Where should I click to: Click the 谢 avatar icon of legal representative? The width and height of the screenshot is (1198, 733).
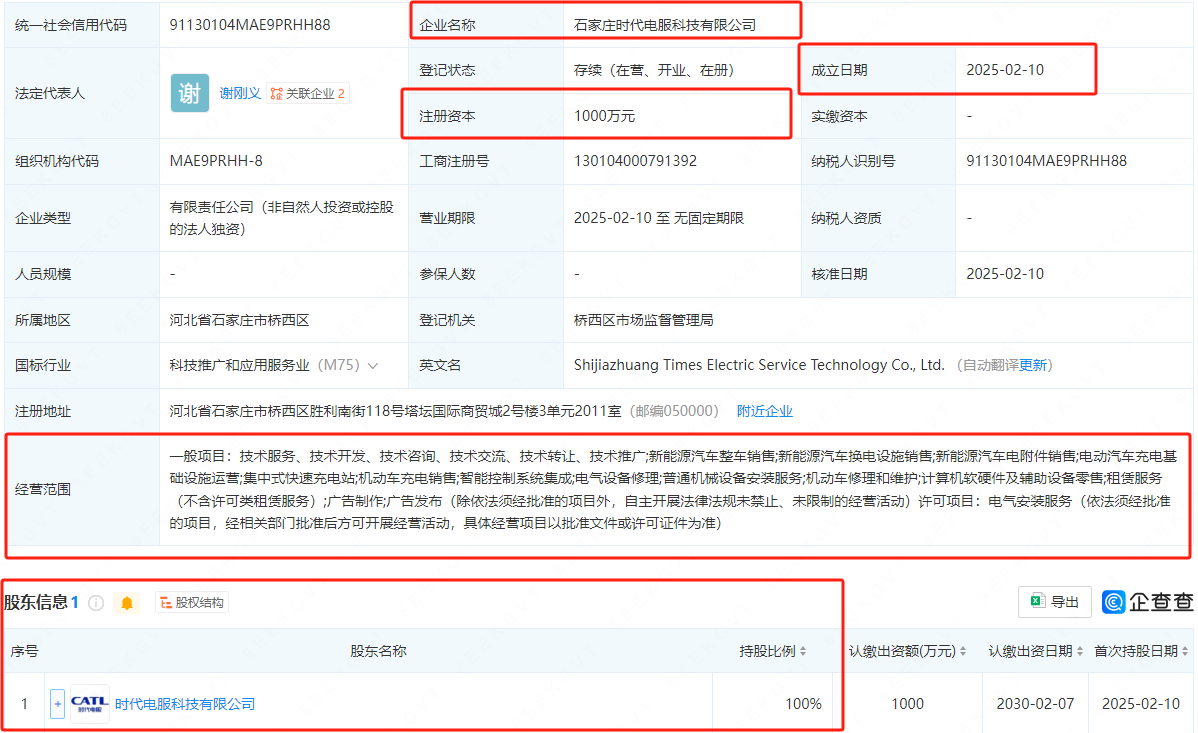[189, 93]
